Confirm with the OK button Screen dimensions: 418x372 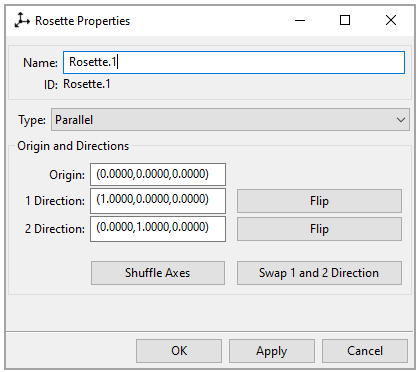point(179,351)
